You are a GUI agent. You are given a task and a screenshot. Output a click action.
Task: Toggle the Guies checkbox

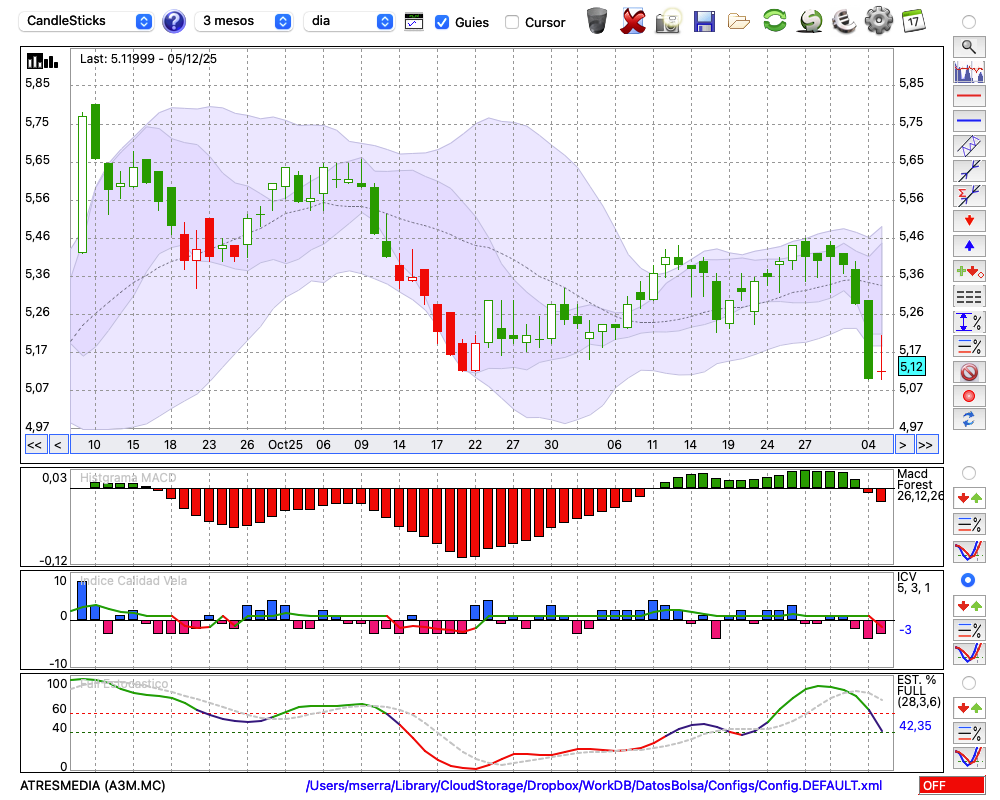pyautogui.click(x=441, y=22)
